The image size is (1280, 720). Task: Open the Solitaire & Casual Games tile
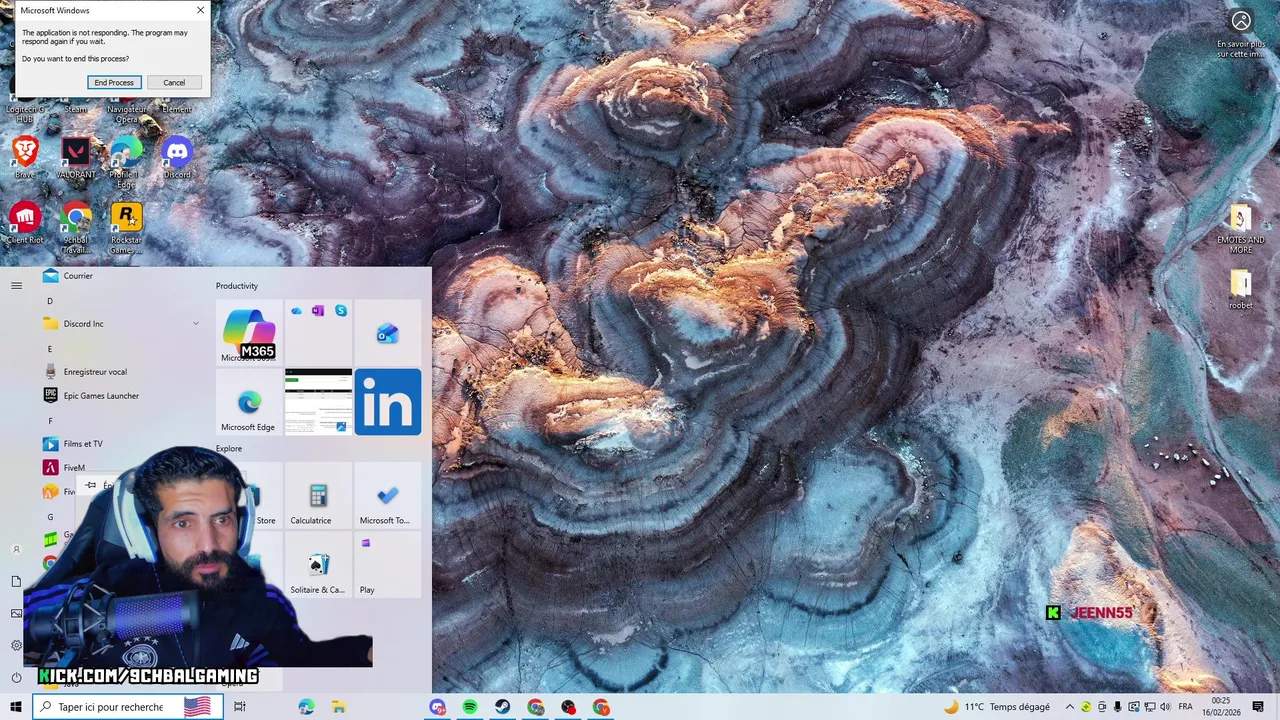318,565
